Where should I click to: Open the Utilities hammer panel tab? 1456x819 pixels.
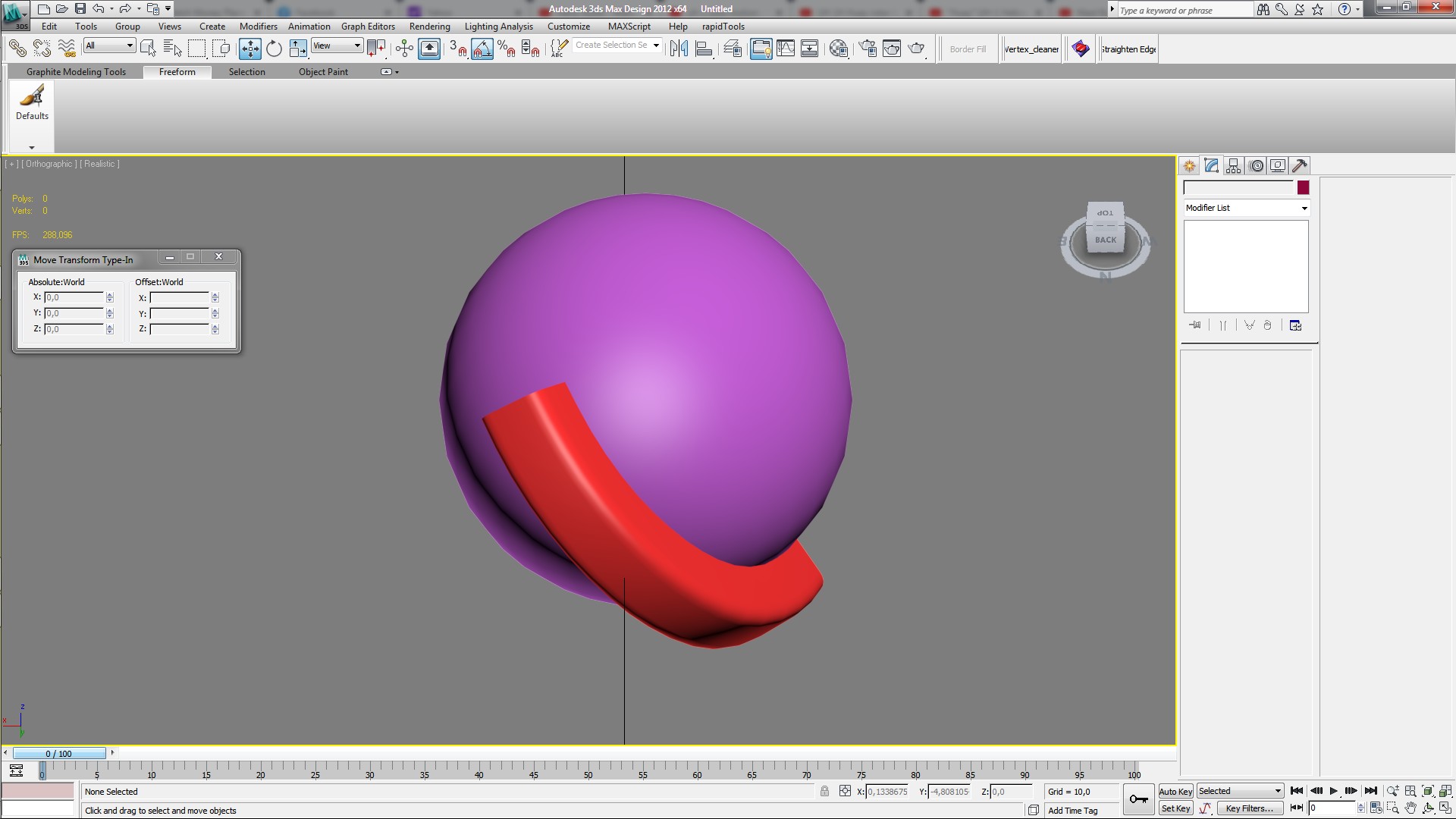tap(1300, 166)
